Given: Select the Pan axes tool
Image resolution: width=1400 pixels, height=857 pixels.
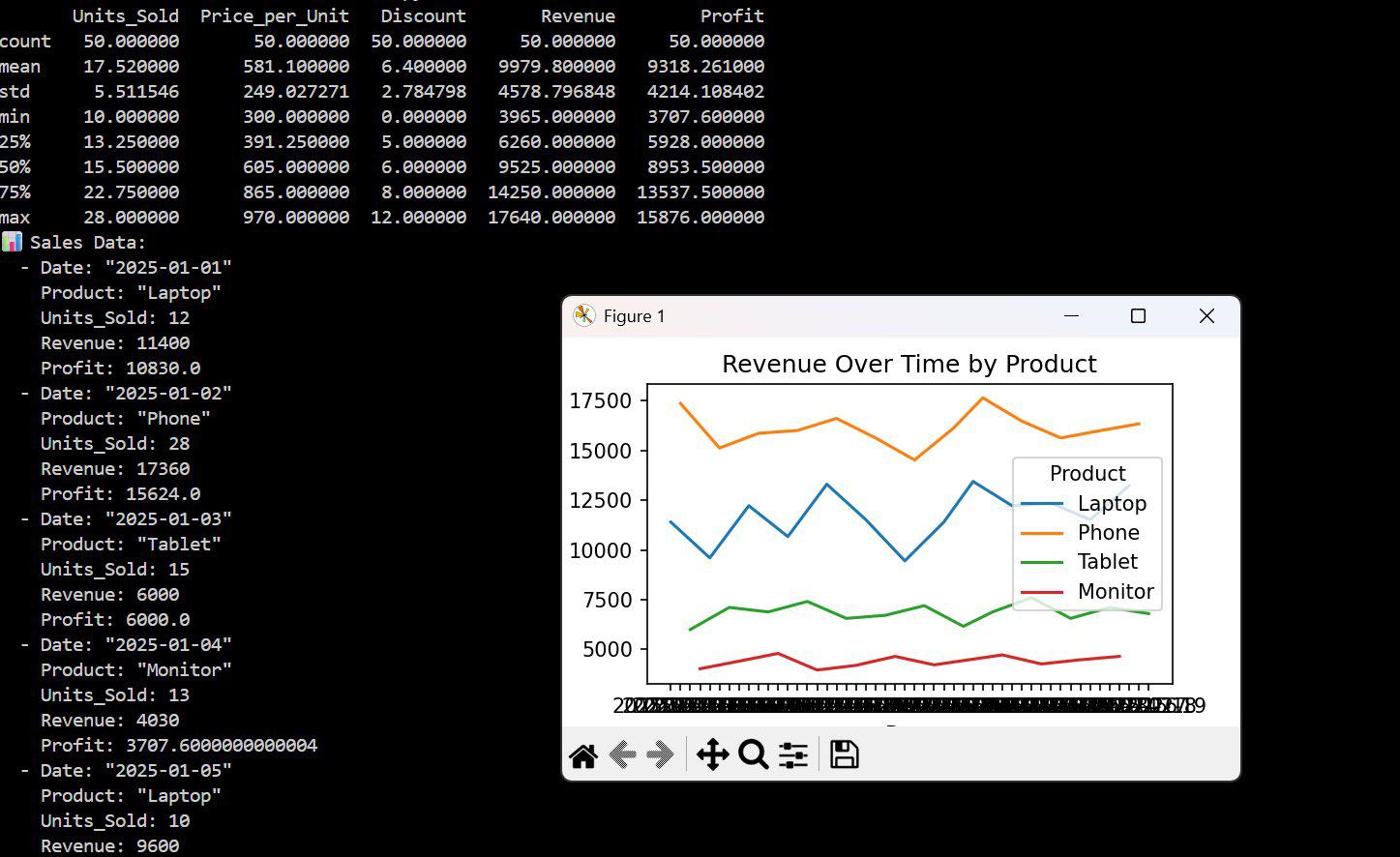Looking at the screenshot, I should (x=712, y=754).
